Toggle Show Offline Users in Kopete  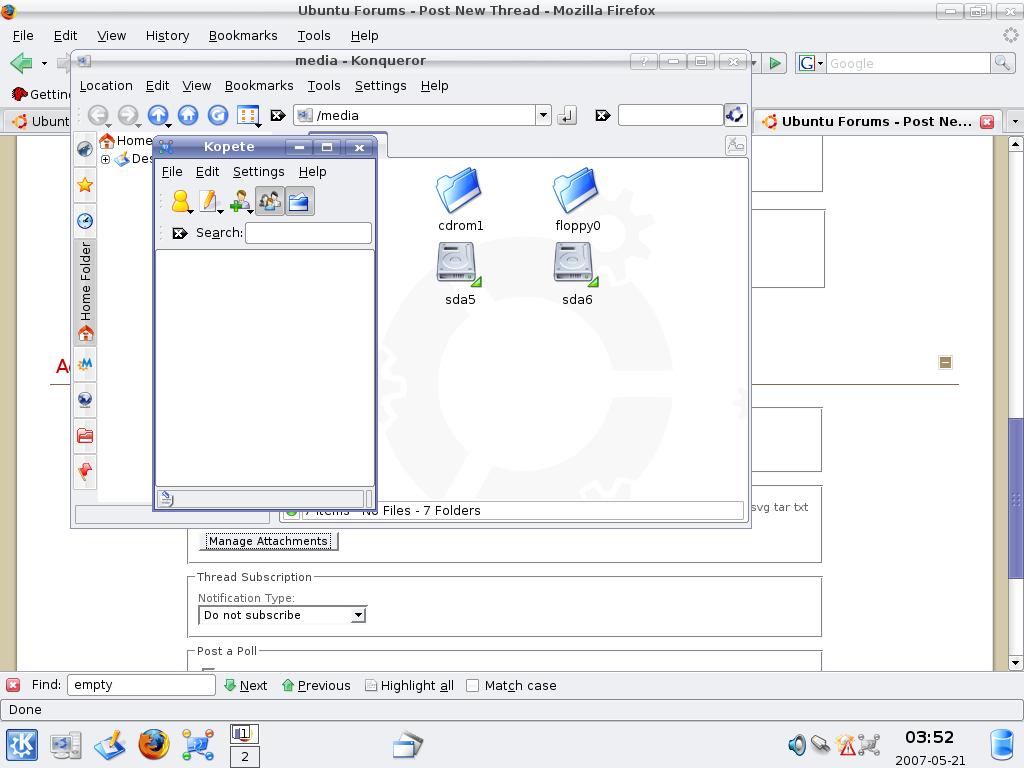(269, 202)
